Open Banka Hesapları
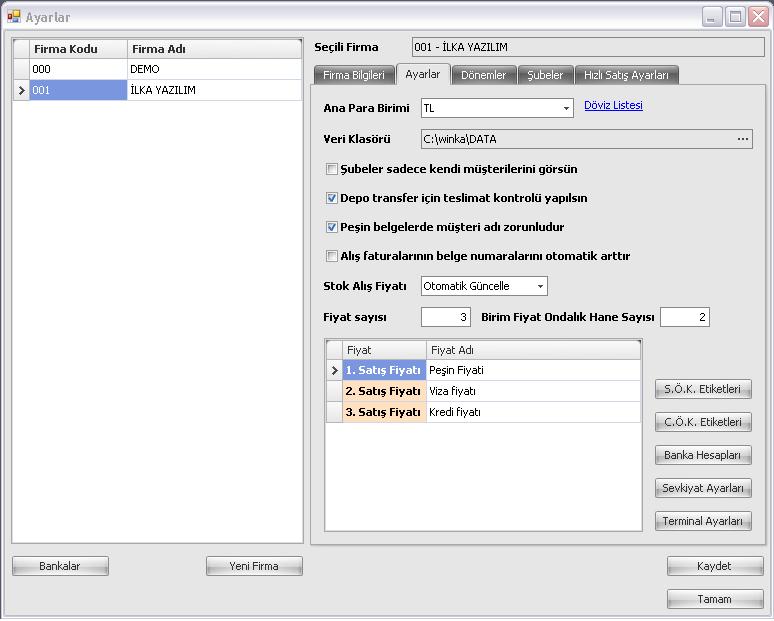Screen dimensions: 774x621 point(703,455)
